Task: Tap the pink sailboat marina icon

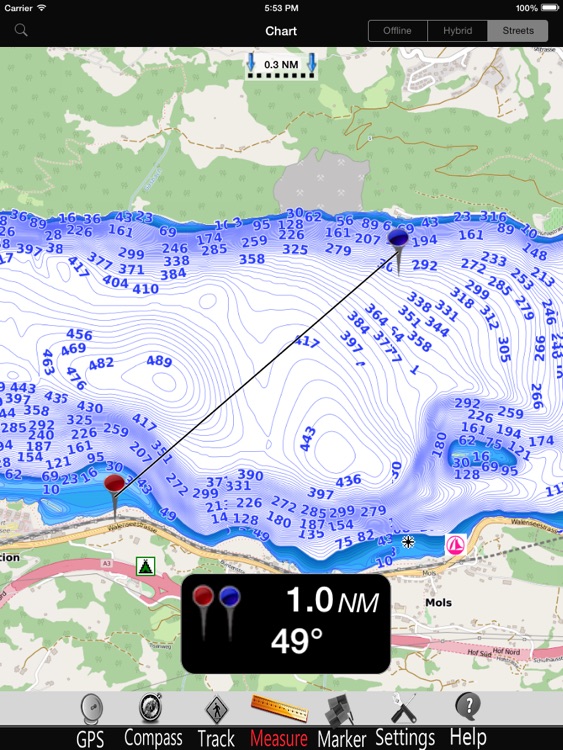Action: 455,545
